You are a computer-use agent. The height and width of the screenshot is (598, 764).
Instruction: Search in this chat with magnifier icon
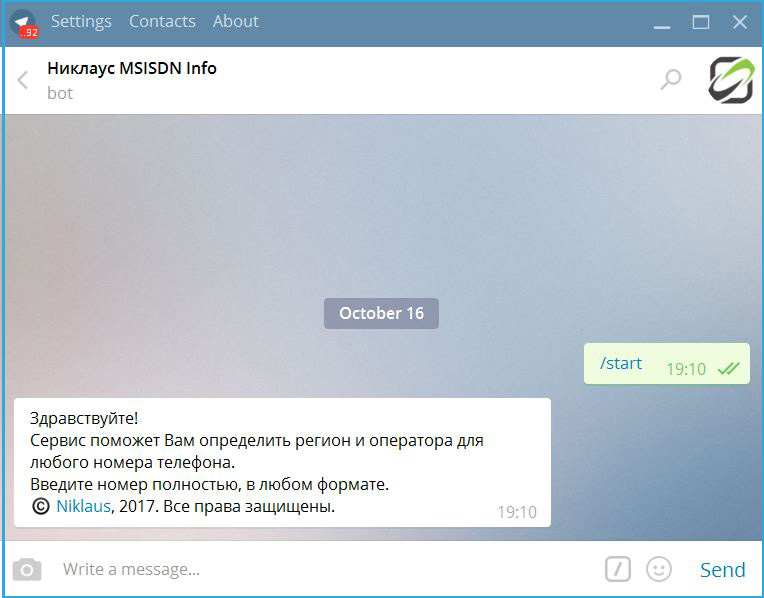[671, 80]
